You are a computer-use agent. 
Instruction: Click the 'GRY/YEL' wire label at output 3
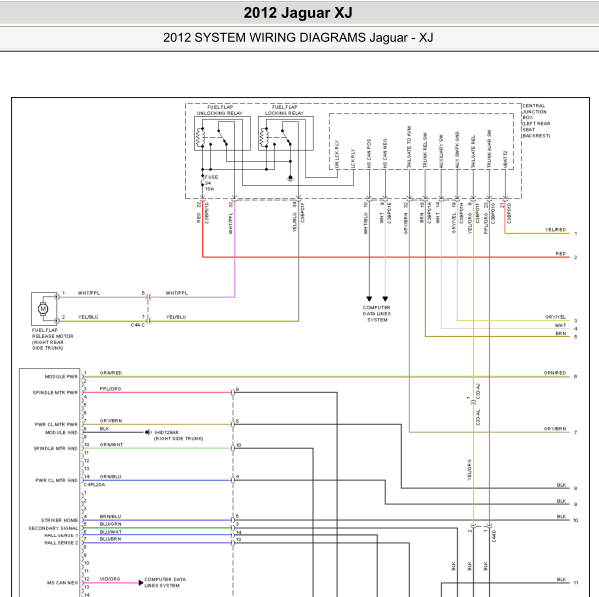[x=555, y=317]
